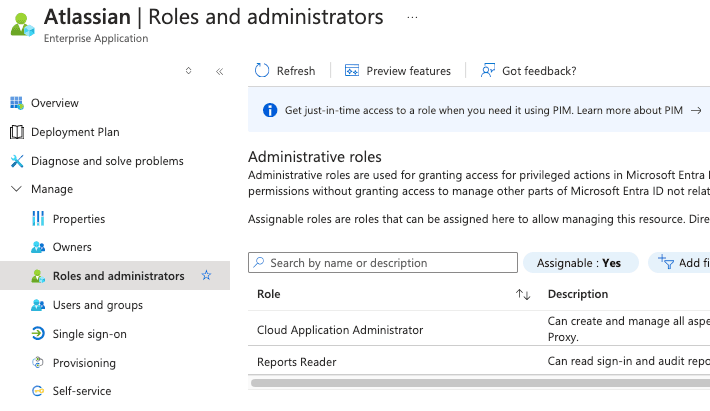The height and width of the screenshot is (411, 710).
Task: Click the Administrative roles heading
Action: click(x=315, y=157)
